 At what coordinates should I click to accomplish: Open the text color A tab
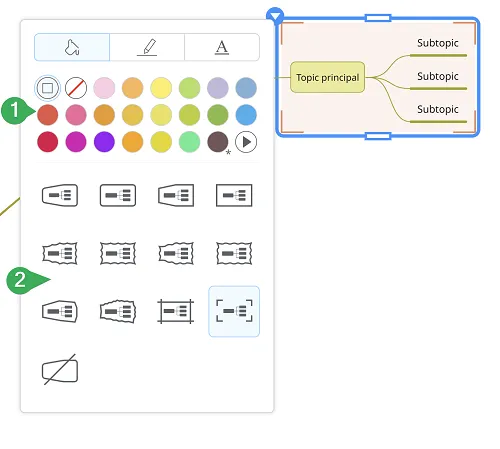click(222, 47)
